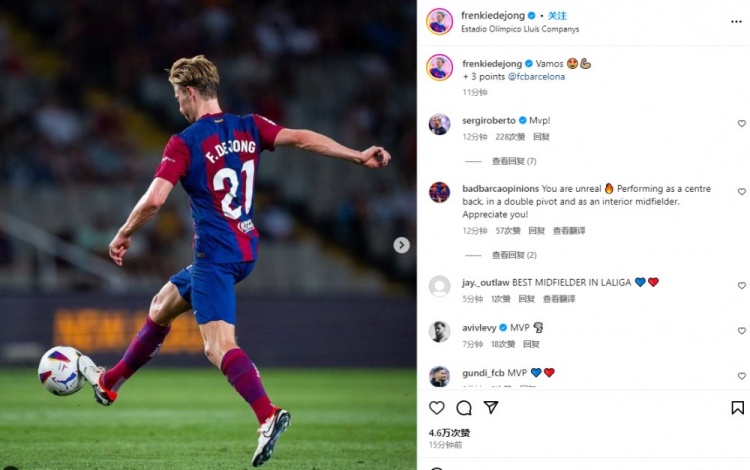Like sergiroberto's Mvp! comment
The width and height of the screenshot is (750, 470).
[x=741, y=123]
